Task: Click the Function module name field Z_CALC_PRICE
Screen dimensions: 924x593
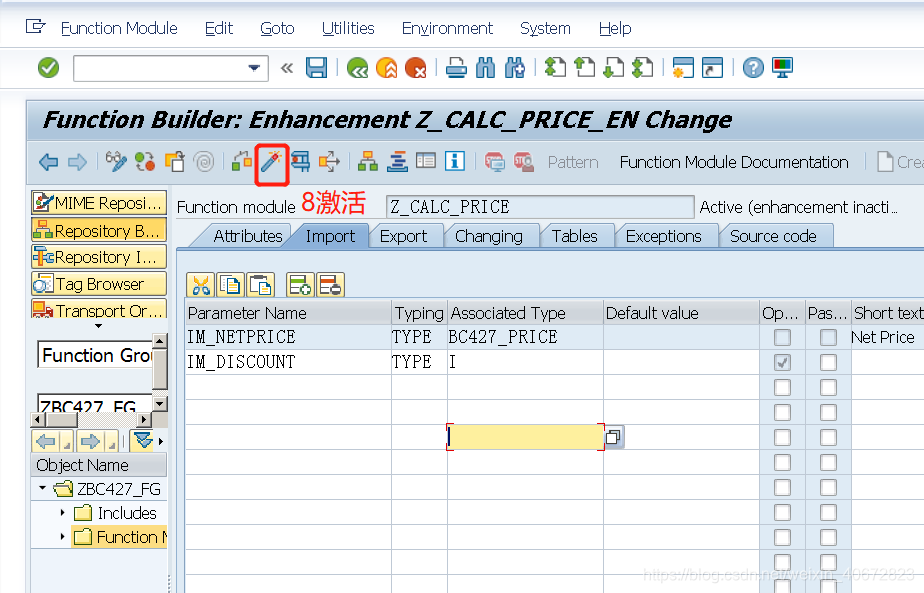Action: 540,207
